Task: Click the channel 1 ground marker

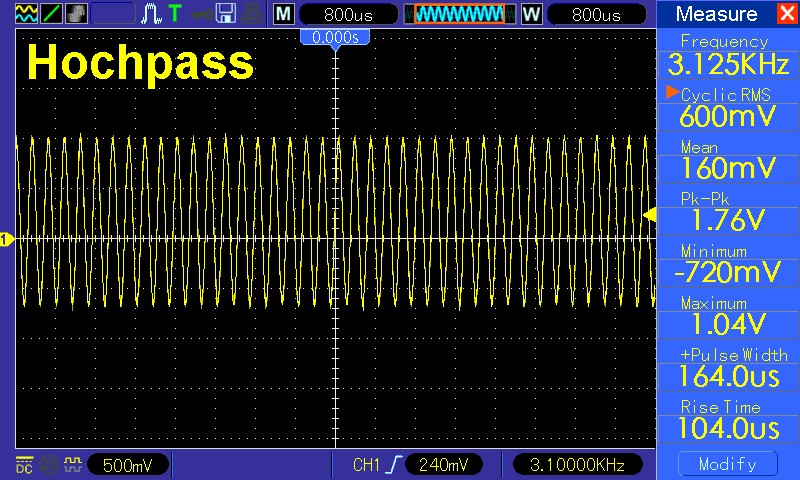Action: tap(7, 239)
